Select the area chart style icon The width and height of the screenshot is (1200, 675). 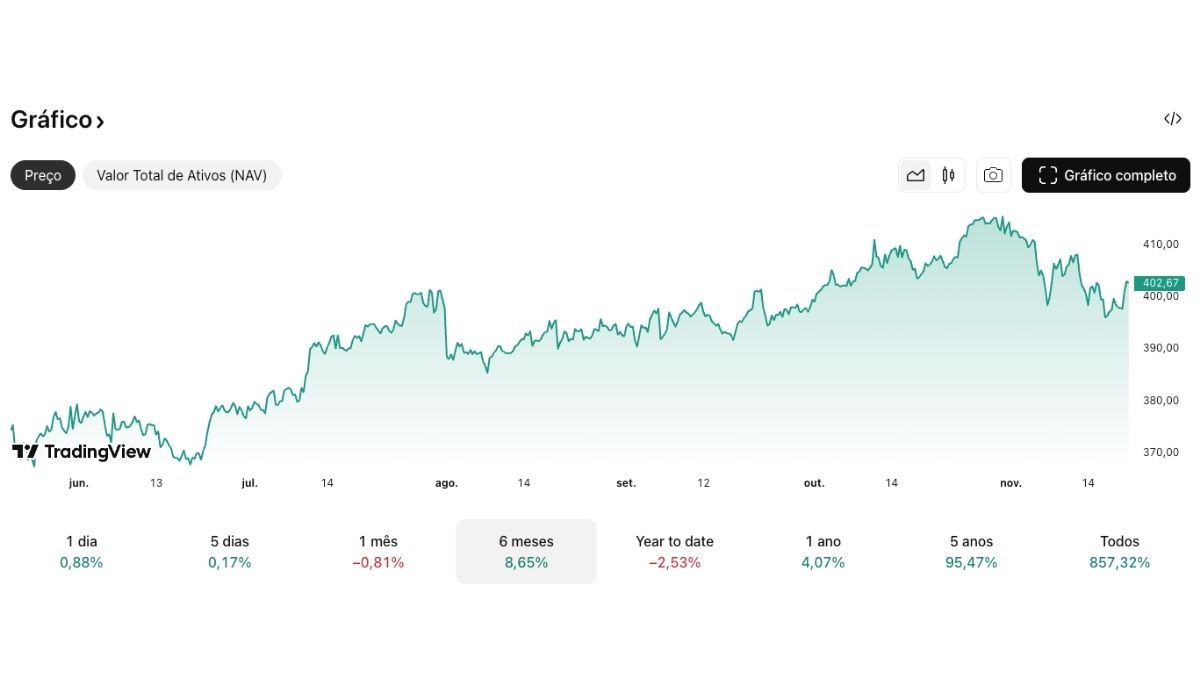915,175
